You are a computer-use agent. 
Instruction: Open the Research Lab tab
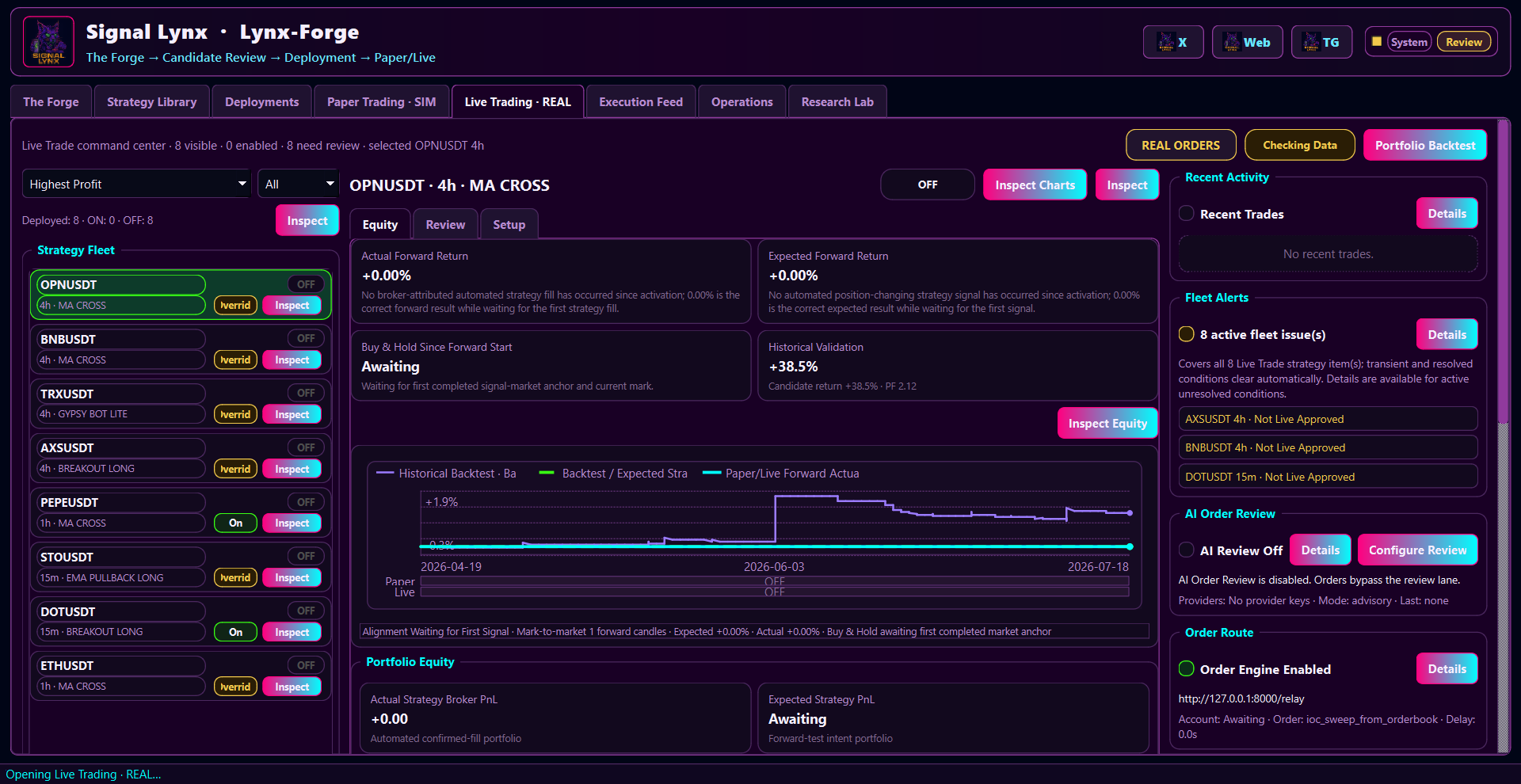[837, 101]
